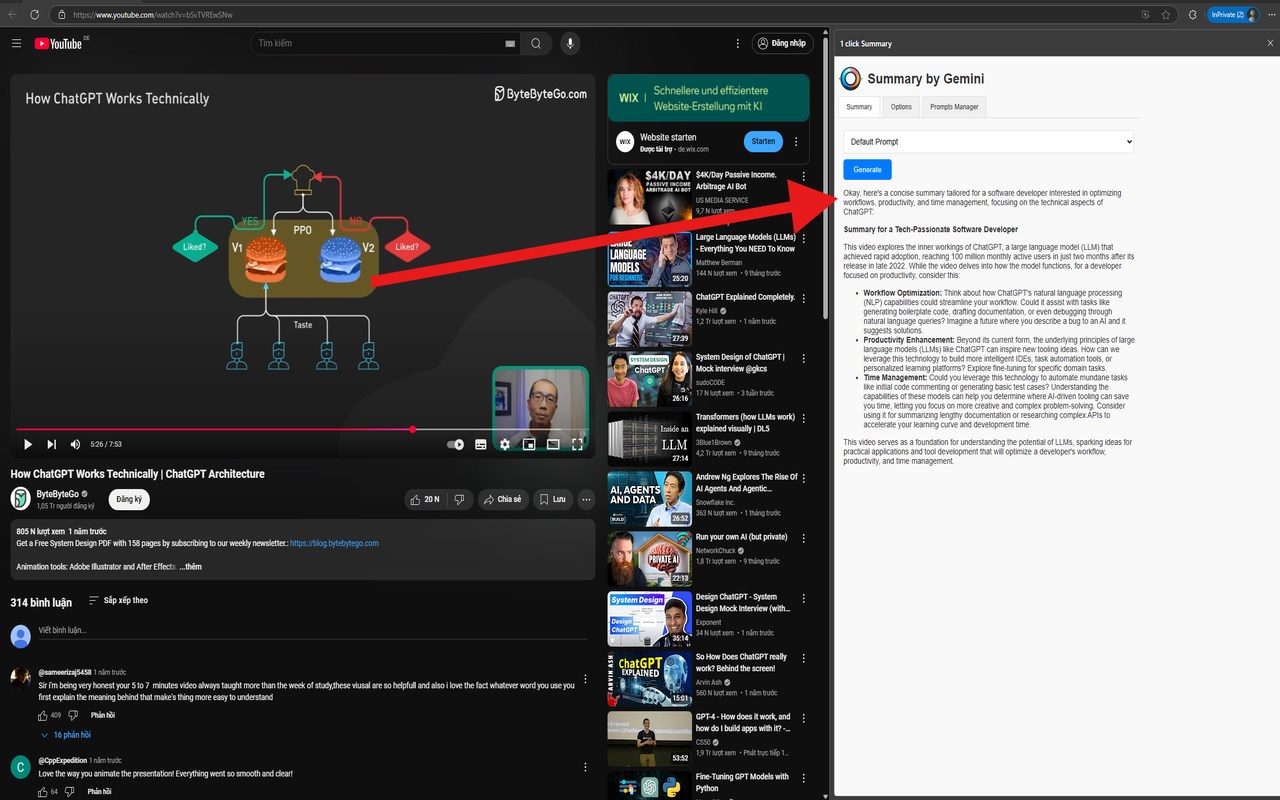Viewport: 1280px width, 800px height.
Task: Open options for Transformers (how LLMs work) video
Action: click(803, 417)
